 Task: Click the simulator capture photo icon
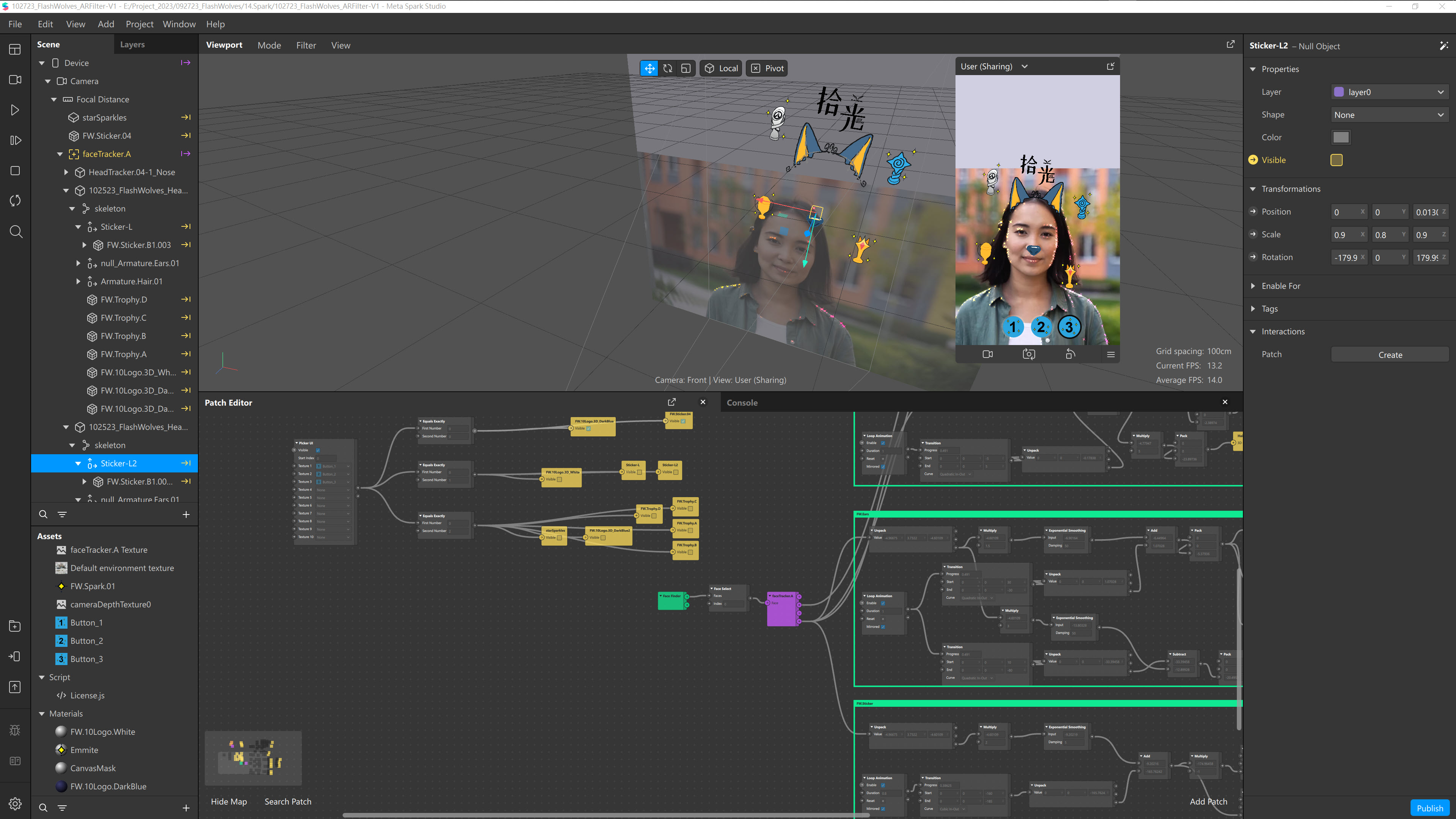pyautogui.click(x=1029, y=355)
